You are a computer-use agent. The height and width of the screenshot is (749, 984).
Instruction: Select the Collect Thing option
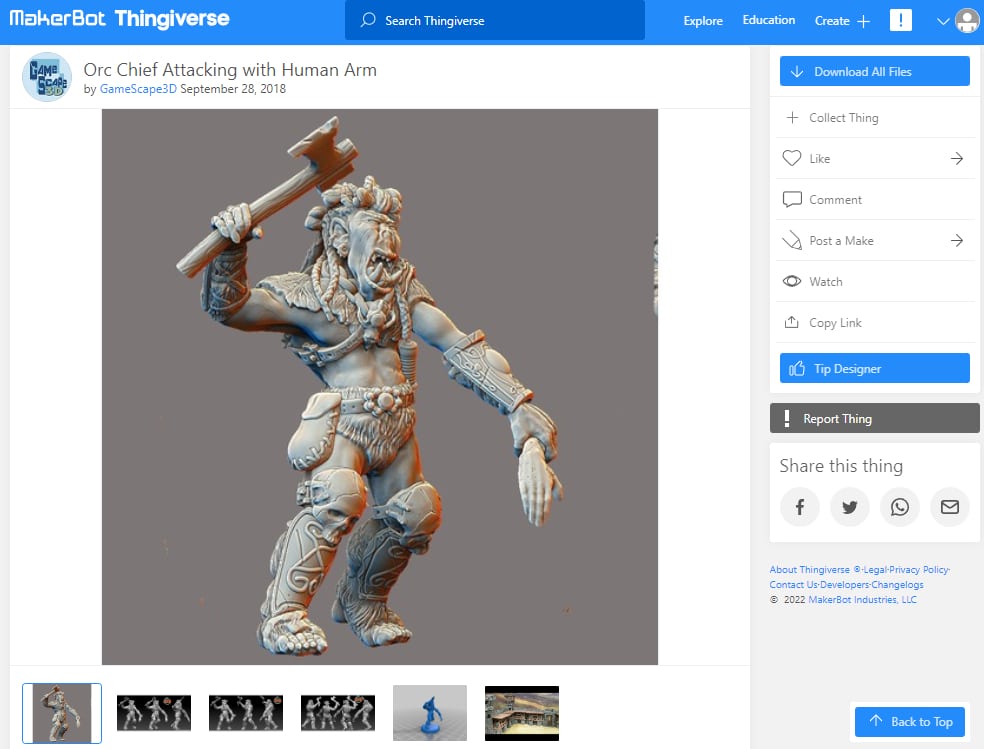(x=874, y=117)
